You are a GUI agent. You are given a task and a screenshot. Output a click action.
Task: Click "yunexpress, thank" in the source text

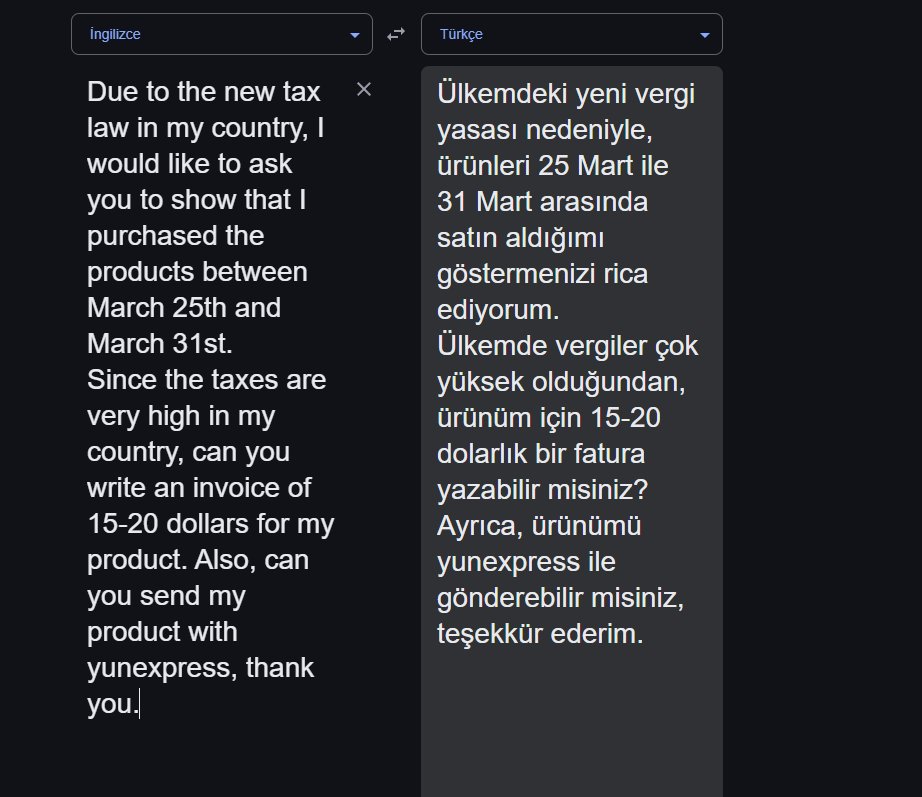coord(200,667)
